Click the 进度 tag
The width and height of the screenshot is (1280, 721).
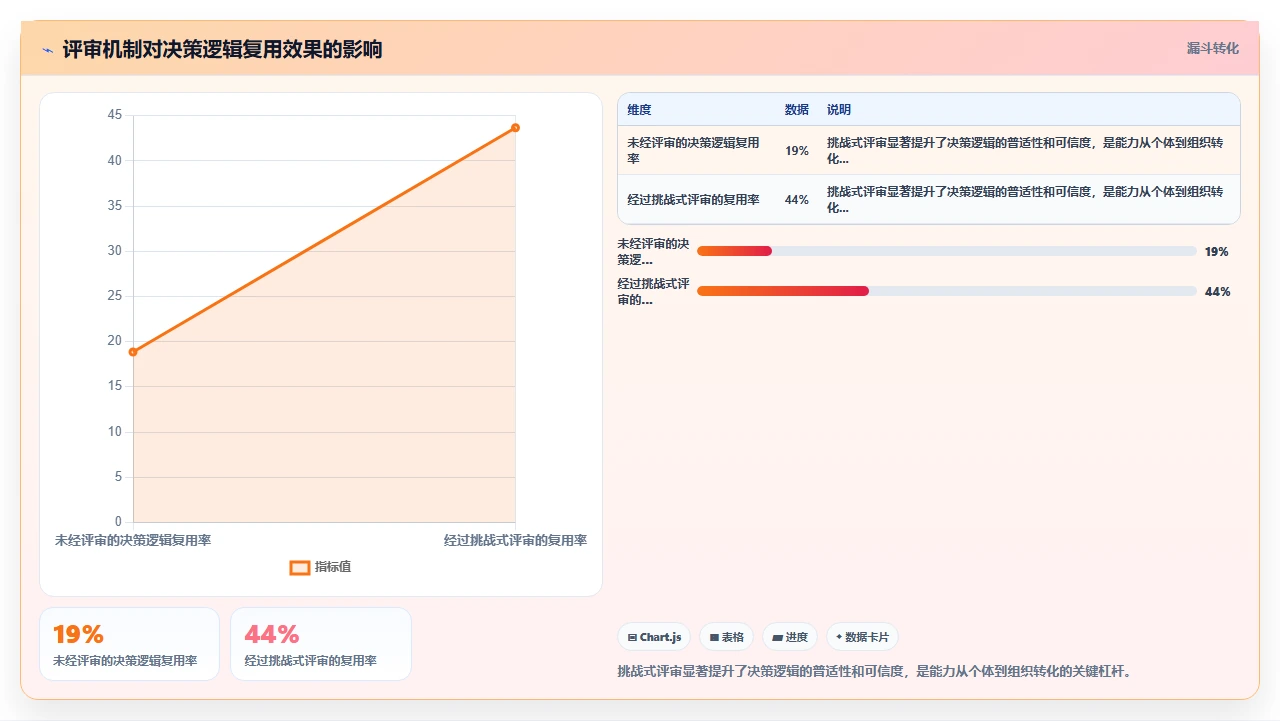click(790, 637)
